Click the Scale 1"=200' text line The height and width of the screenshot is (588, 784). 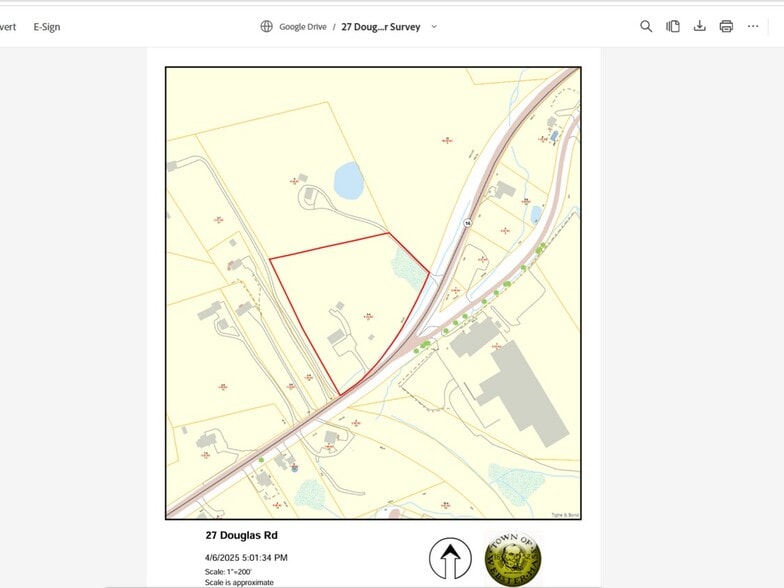tap(228, 571)
